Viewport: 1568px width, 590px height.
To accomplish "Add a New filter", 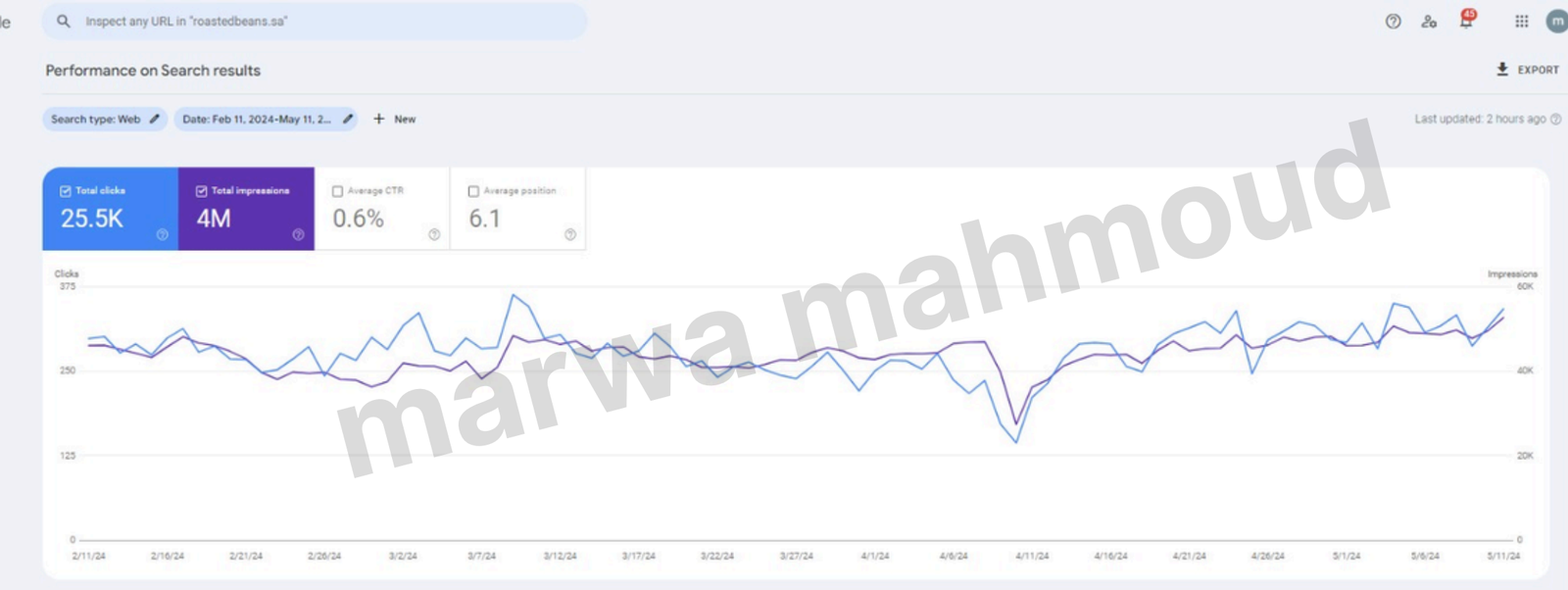I will [x=395, y=119].
